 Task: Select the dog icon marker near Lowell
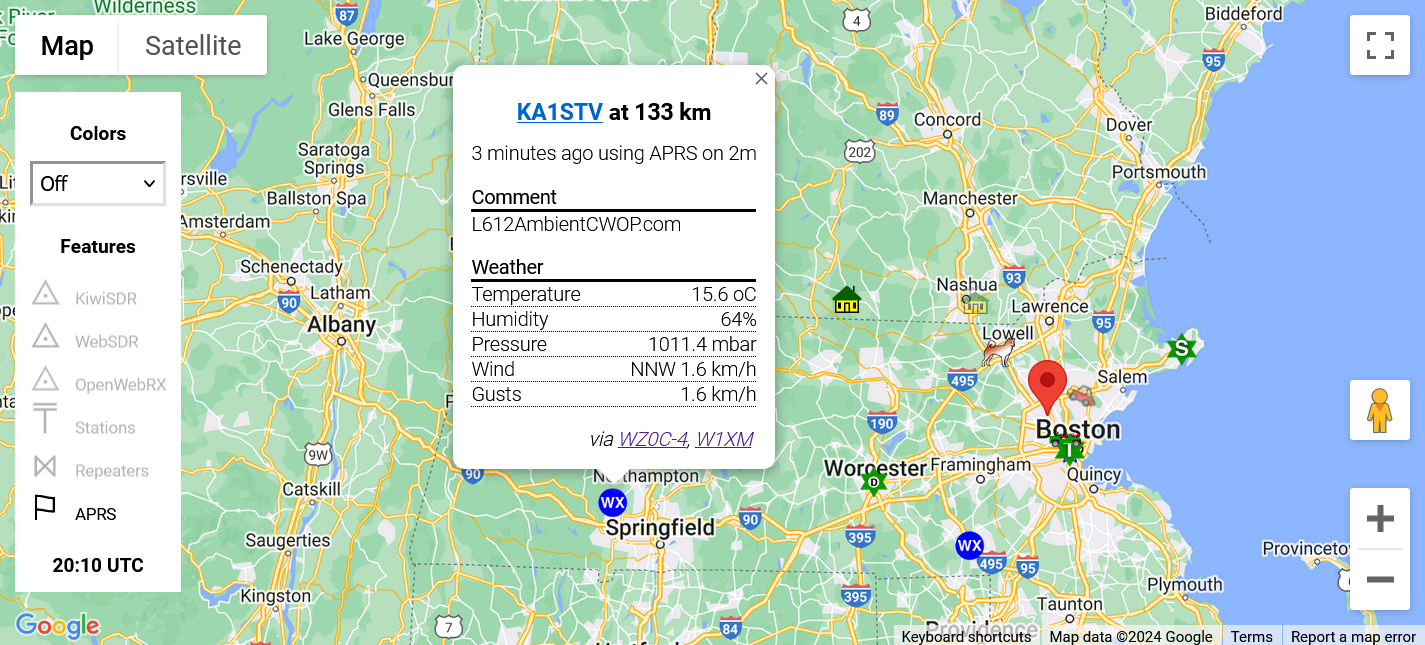[998, 352]
